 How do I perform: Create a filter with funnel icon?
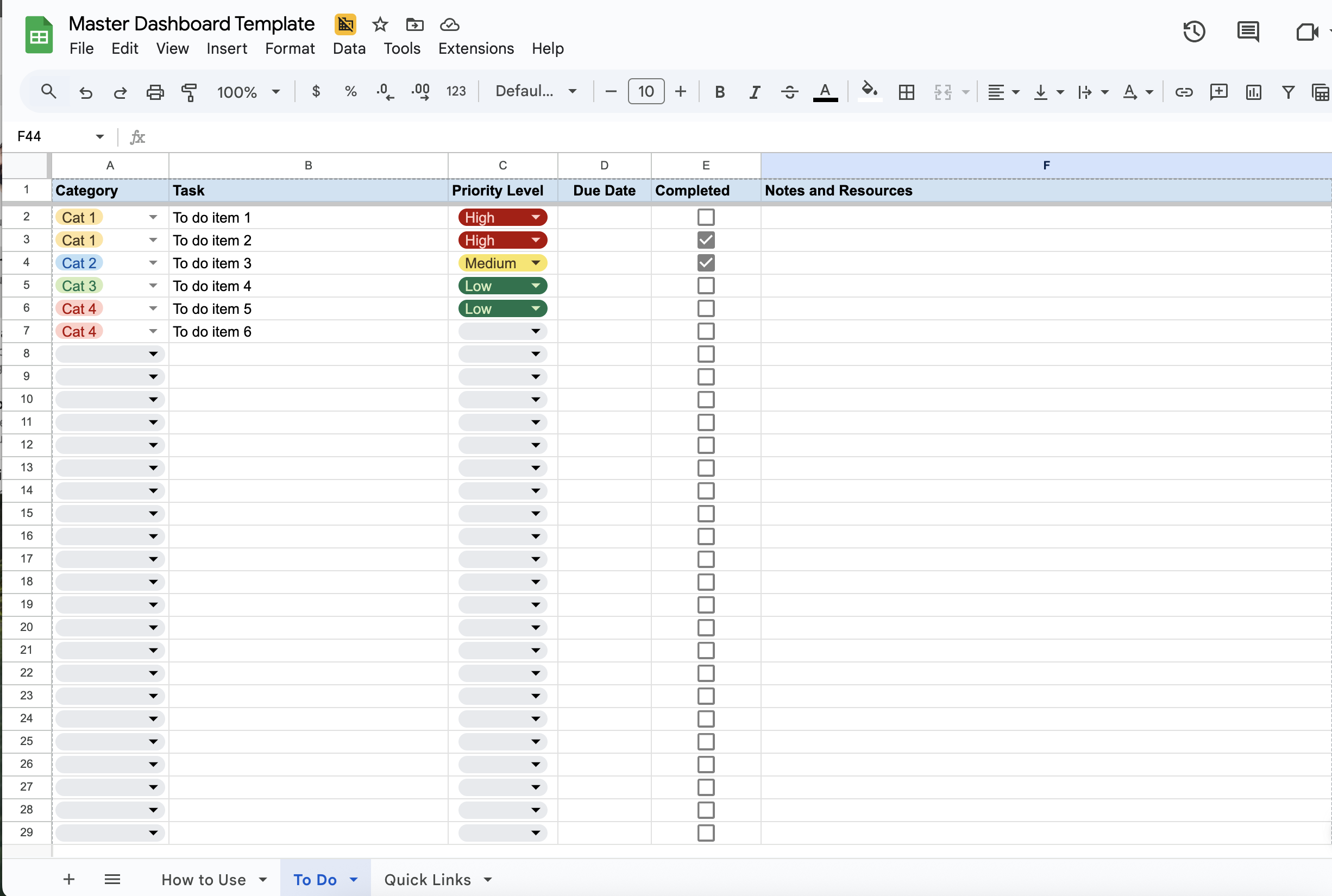(x=1288, y=92)
